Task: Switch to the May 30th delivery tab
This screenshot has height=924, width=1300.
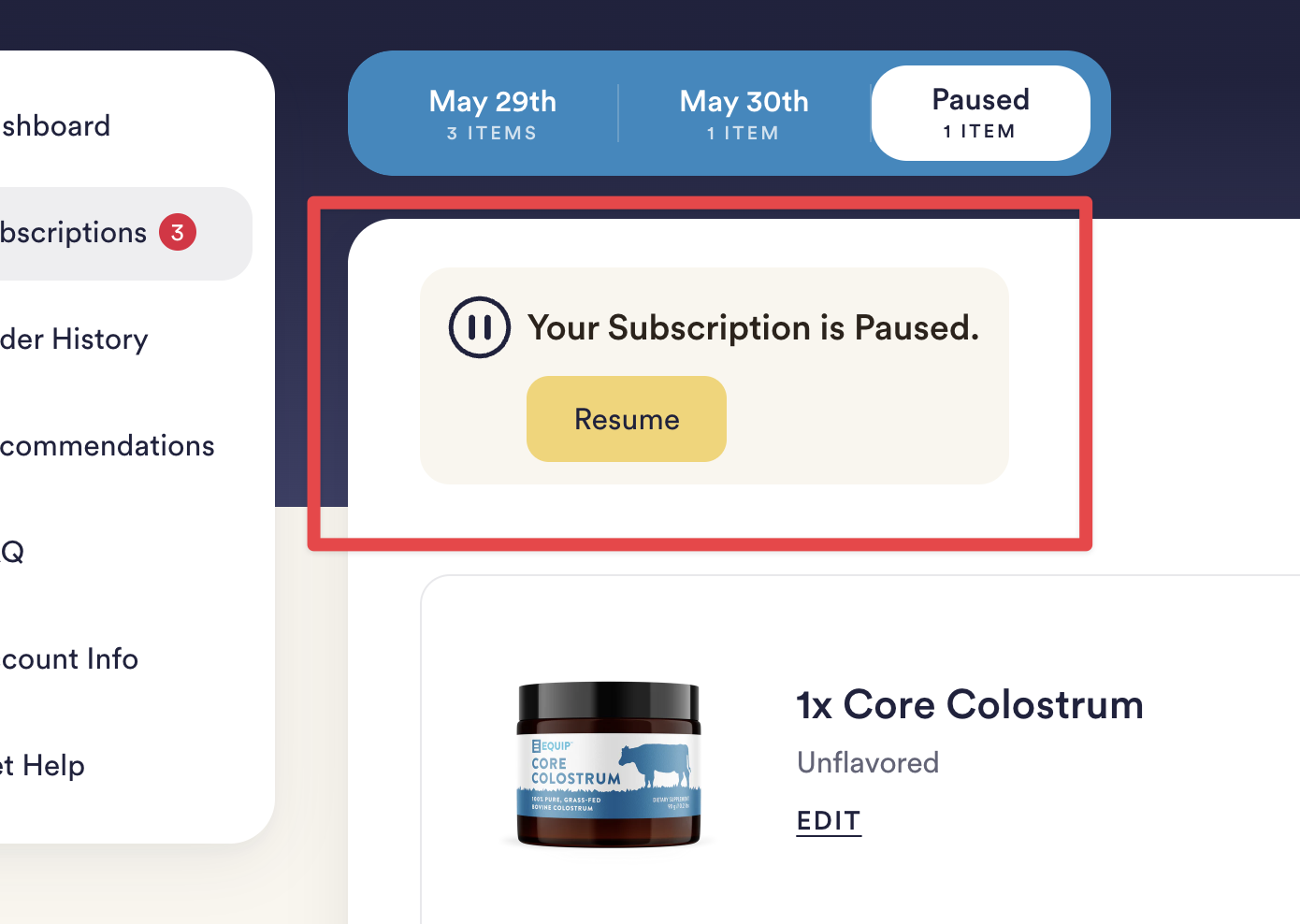Action: click(x=744, y=113)
